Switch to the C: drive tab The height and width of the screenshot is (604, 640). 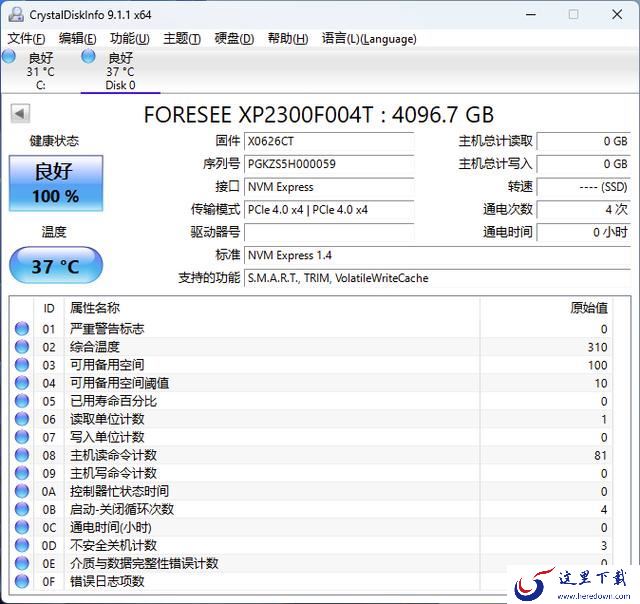40,71
